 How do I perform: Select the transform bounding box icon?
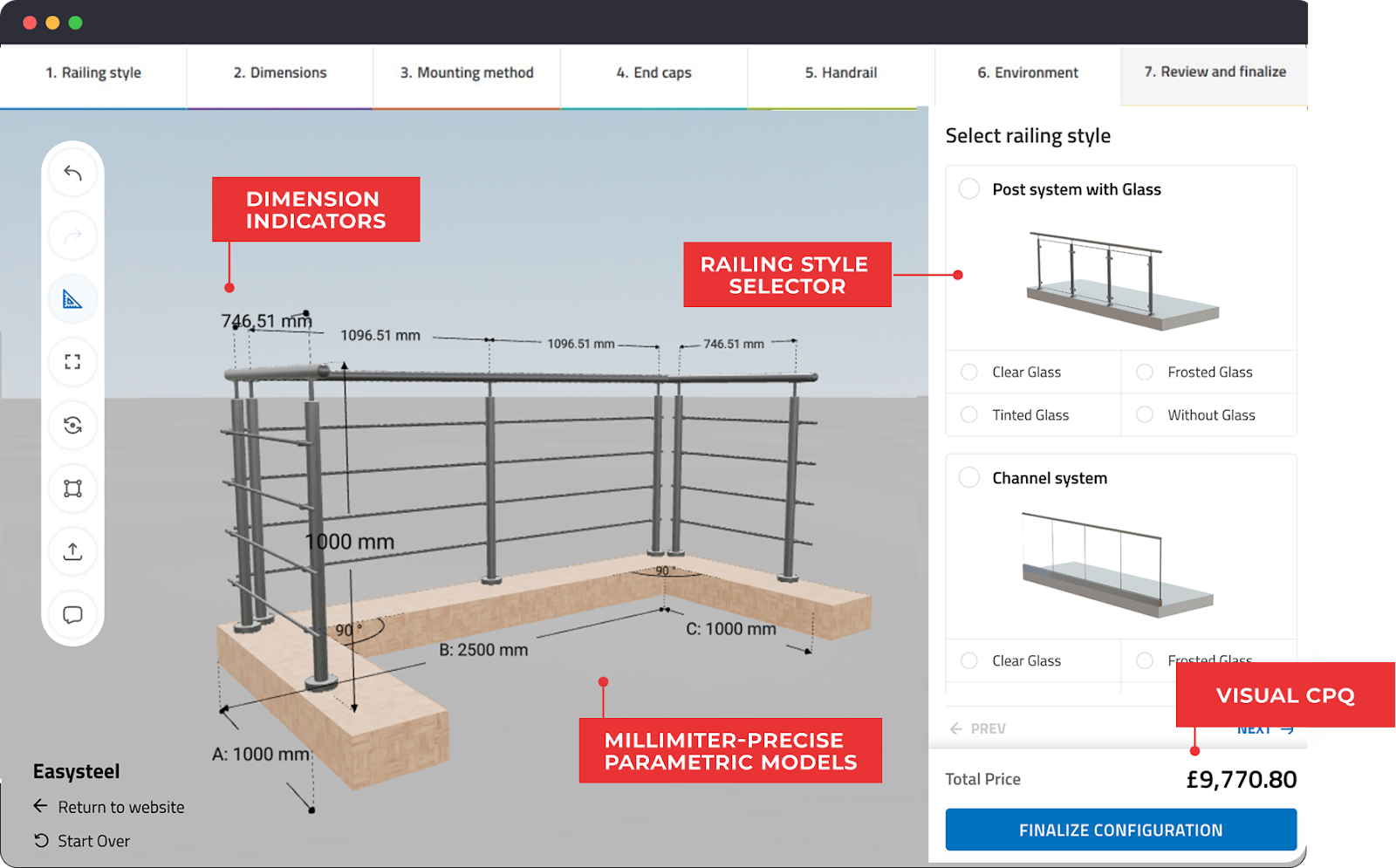click(73, 489)
